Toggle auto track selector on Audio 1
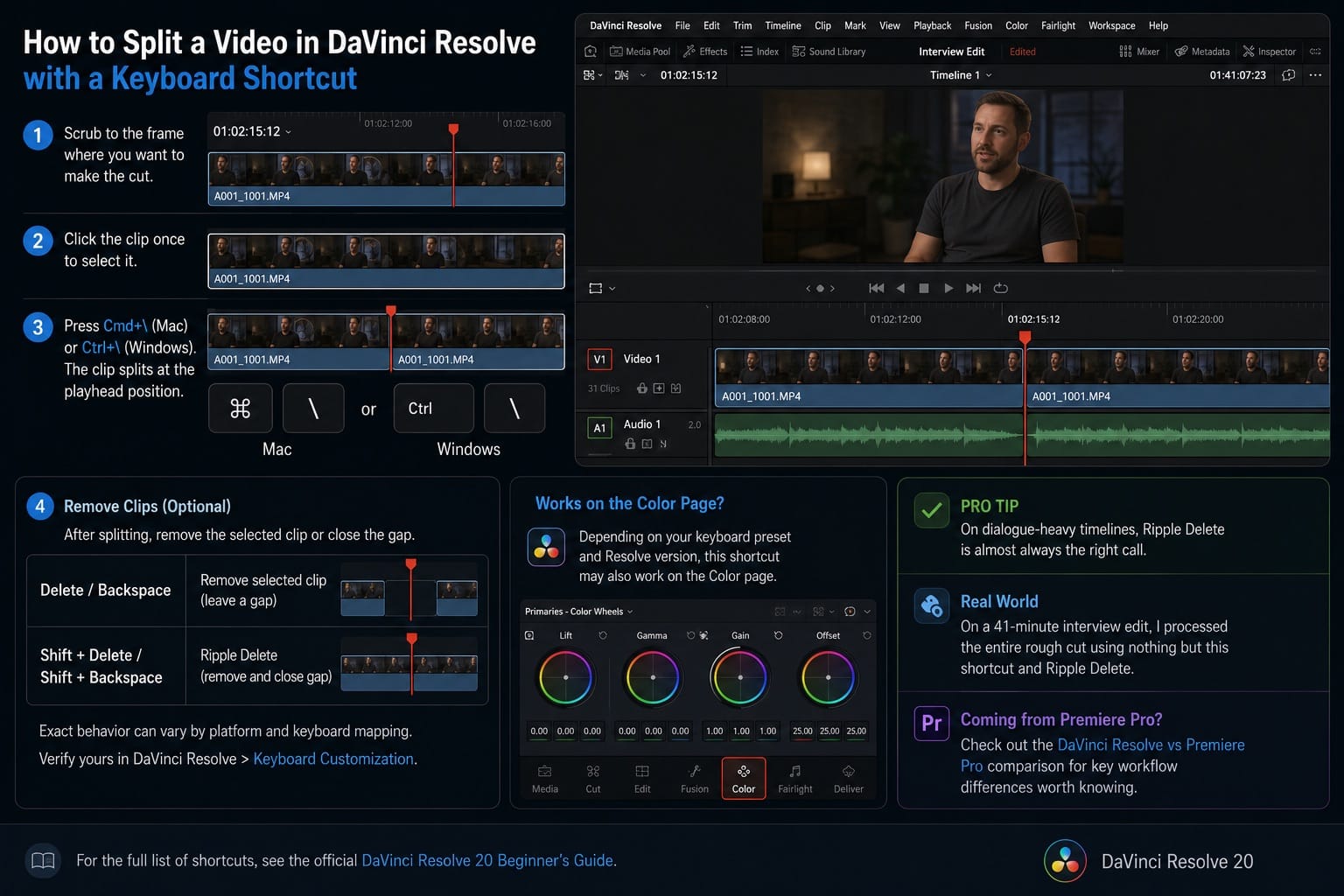This screenshot has width=1344, height=896. (x=647, y=444)
